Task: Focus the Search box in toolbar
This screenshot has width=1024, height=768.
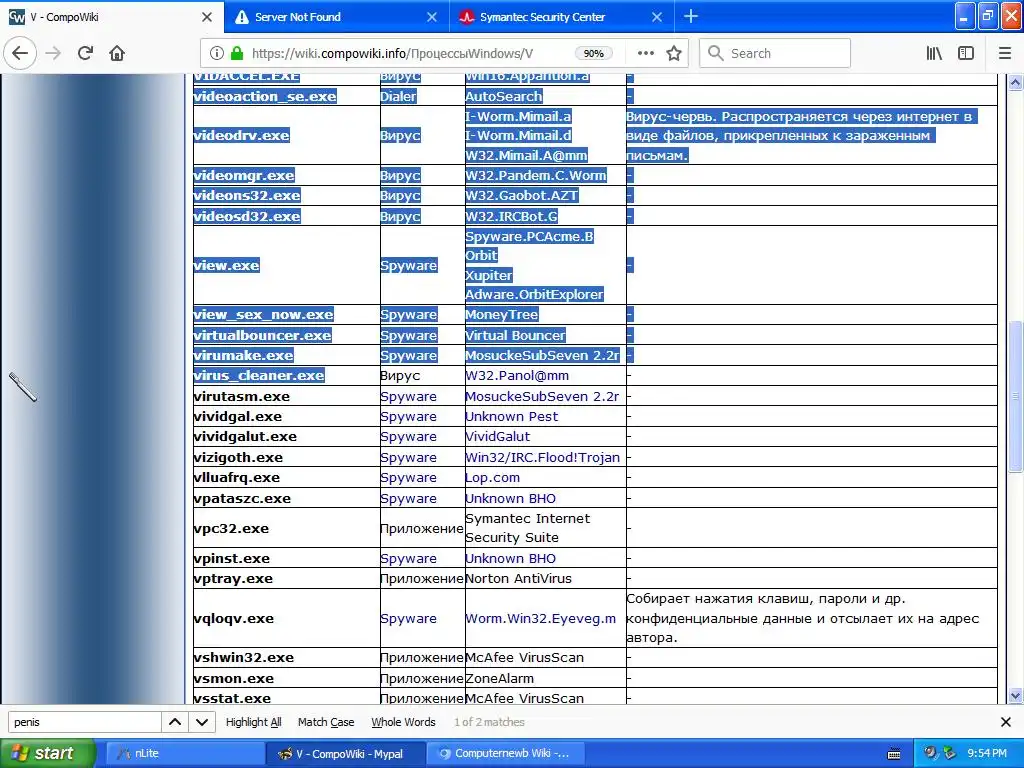Action: tap(775, 53)
